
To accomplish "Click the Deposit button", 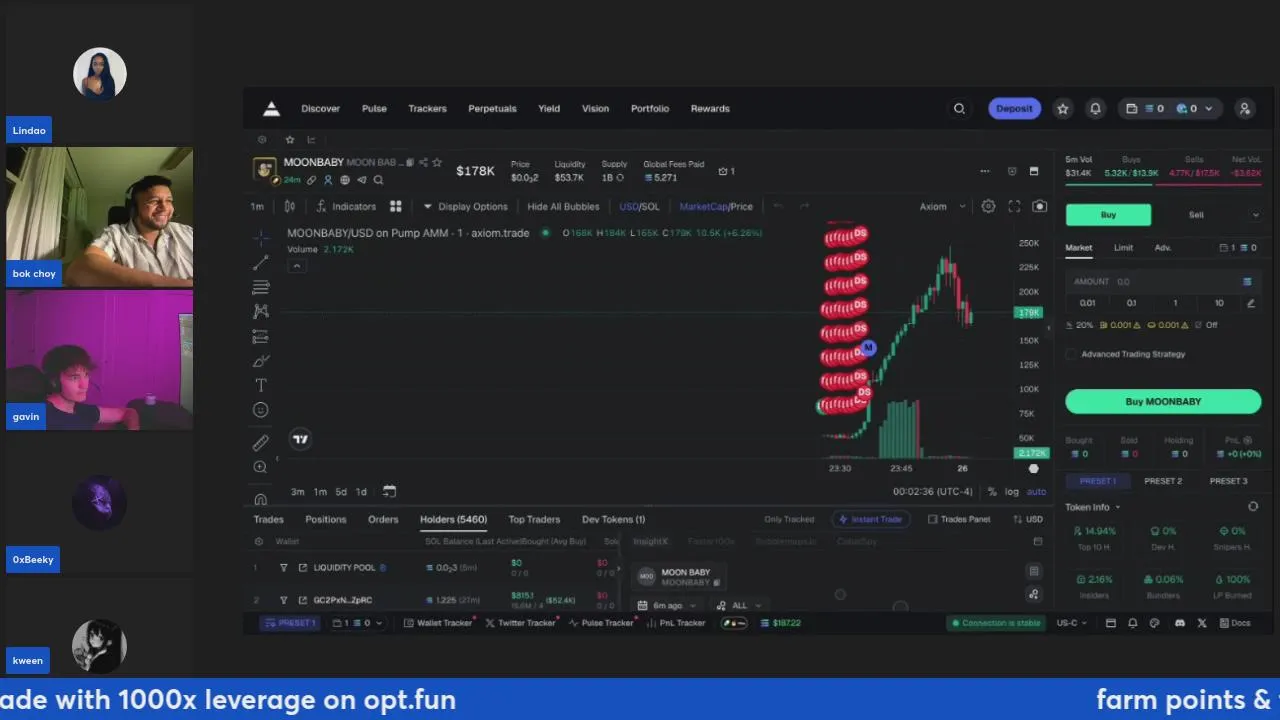I will 1014,109.
